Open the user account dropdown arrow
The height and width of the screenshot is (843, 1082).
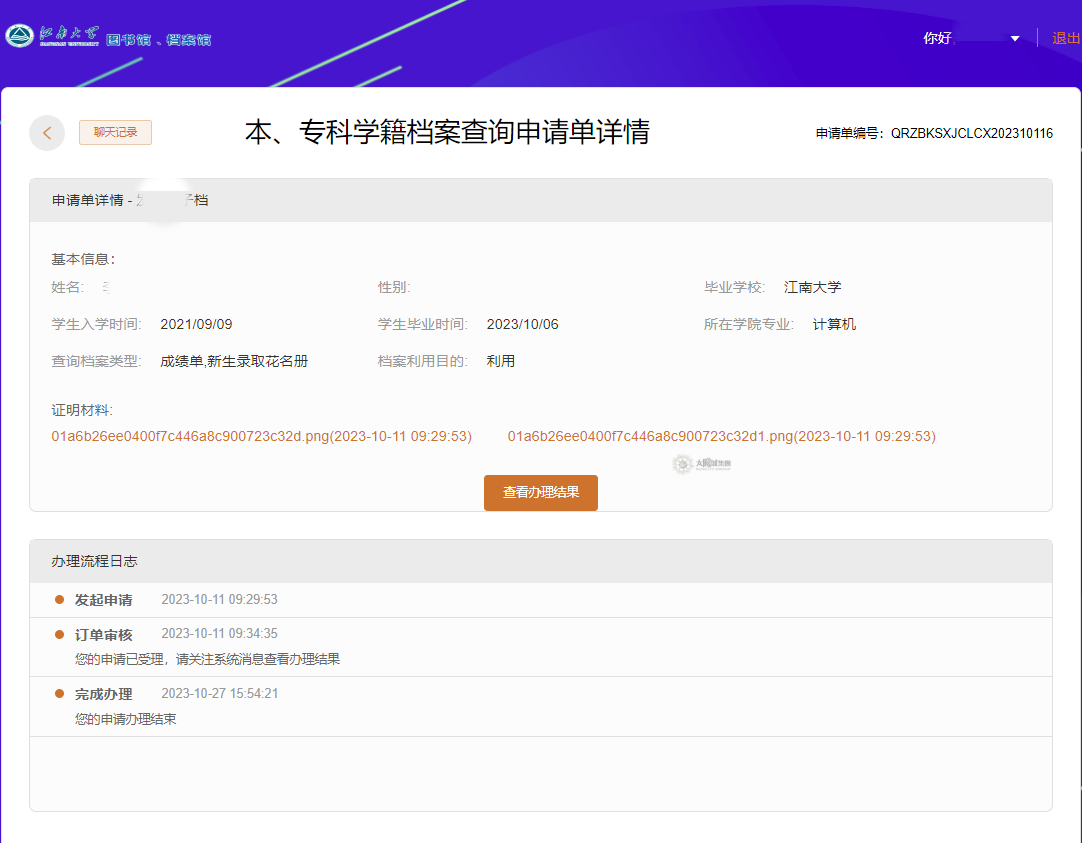coord(1015,39)
